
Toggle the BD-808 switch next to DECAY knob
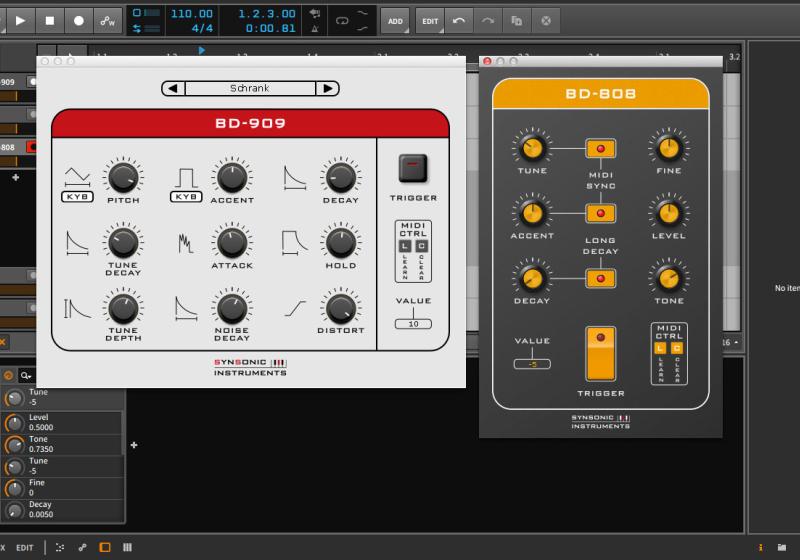[601, 278]
